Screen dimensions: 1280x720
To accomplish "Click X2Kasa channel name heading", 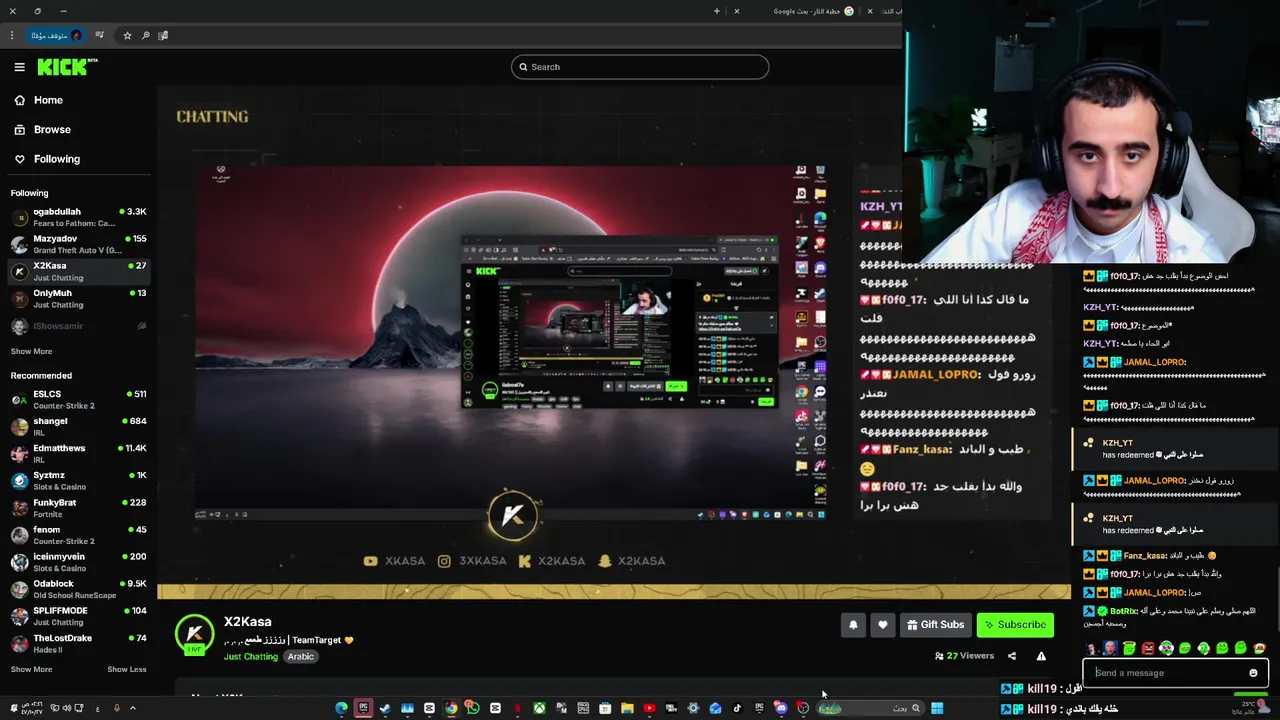I will point(247,621).
